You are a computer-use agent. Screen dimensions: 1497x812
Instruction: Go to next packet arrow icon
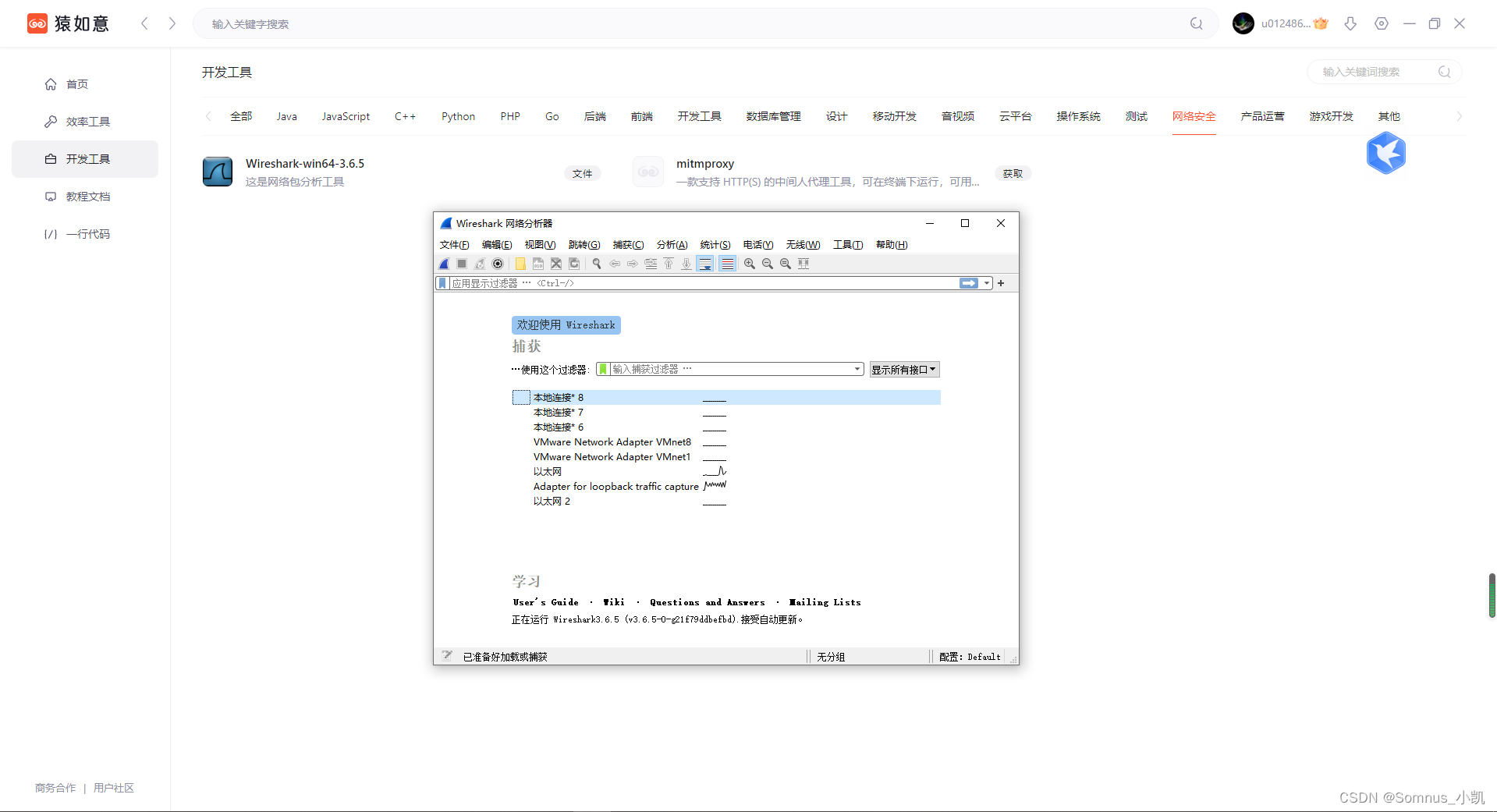click(633, 264)
